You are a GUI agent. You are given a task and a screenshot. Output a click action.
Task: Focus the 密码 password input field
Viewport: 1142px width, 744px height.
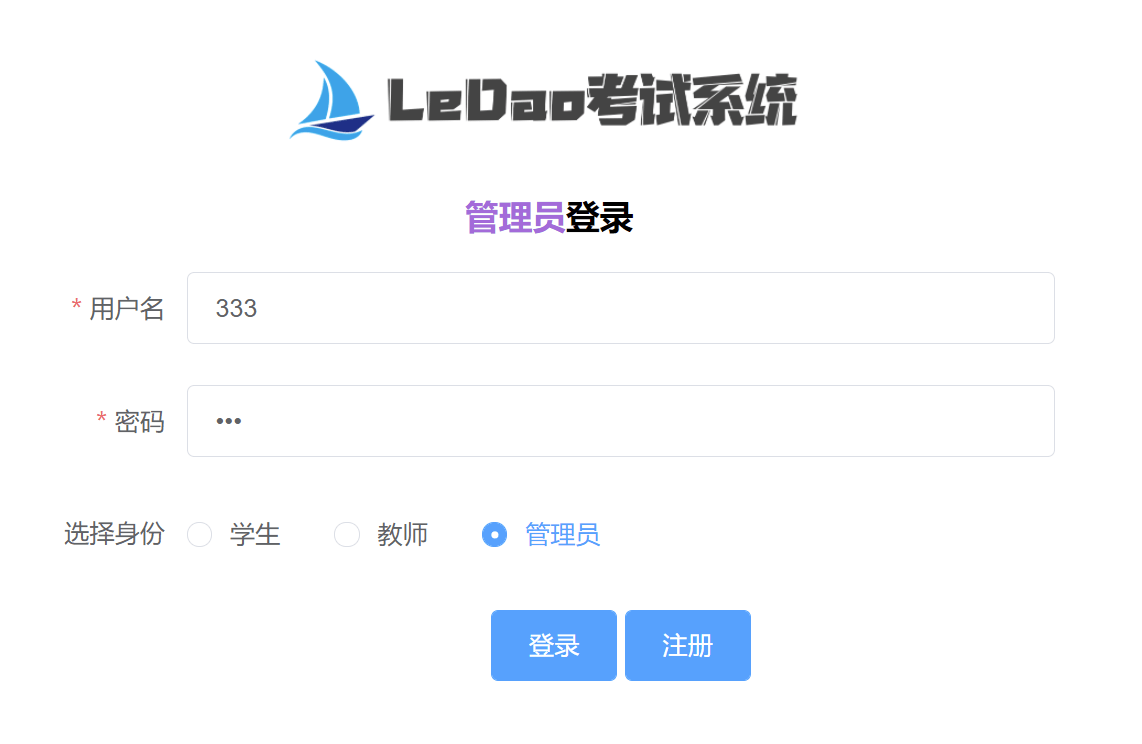(621, 421)
